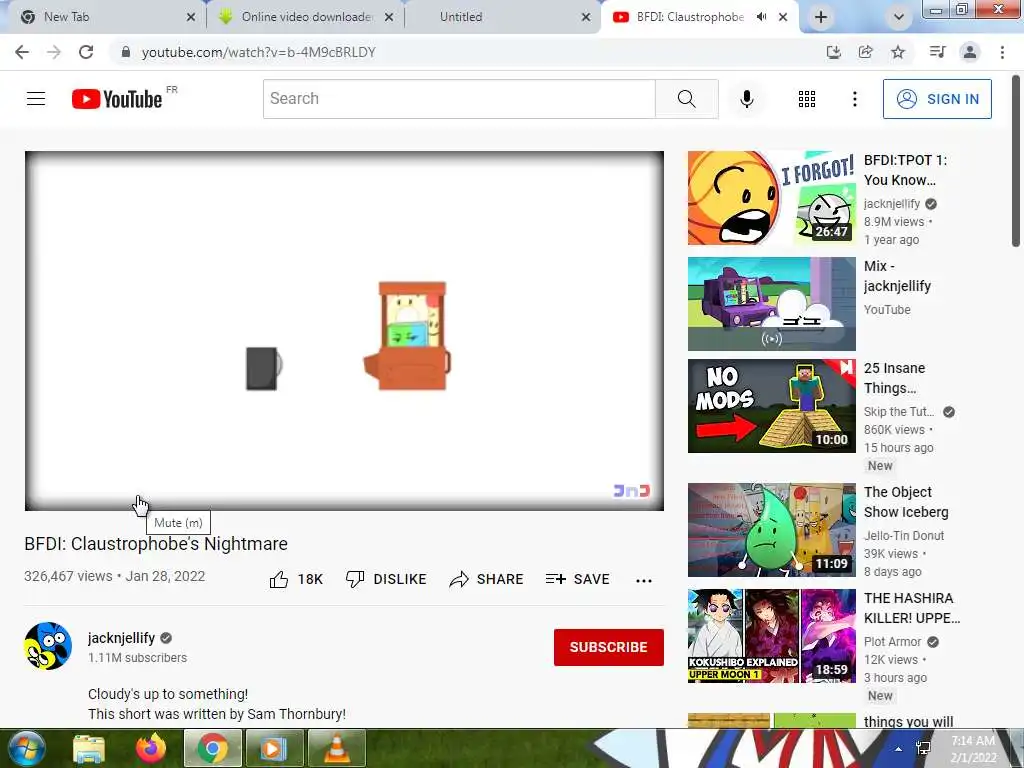This screenshot has height=768, width=1024.
Task: Open The Object Show Iceberg title
Action: tap(906, 502)
